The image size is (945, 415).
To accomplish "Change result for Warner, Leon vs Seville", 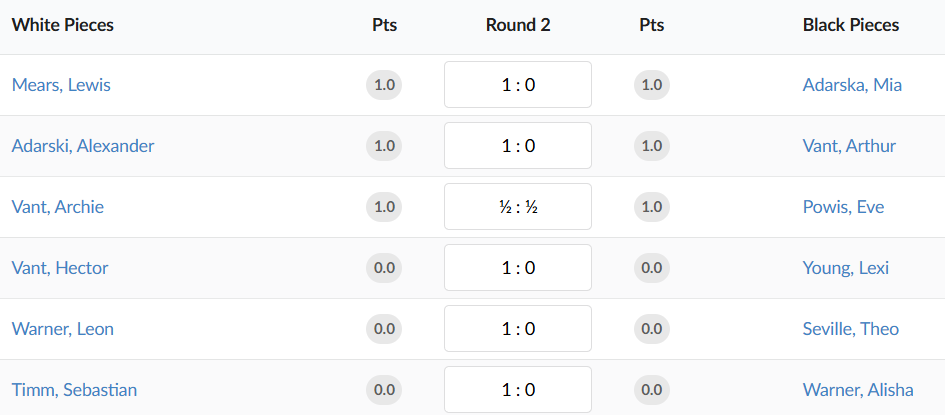I will coord(518,329).
